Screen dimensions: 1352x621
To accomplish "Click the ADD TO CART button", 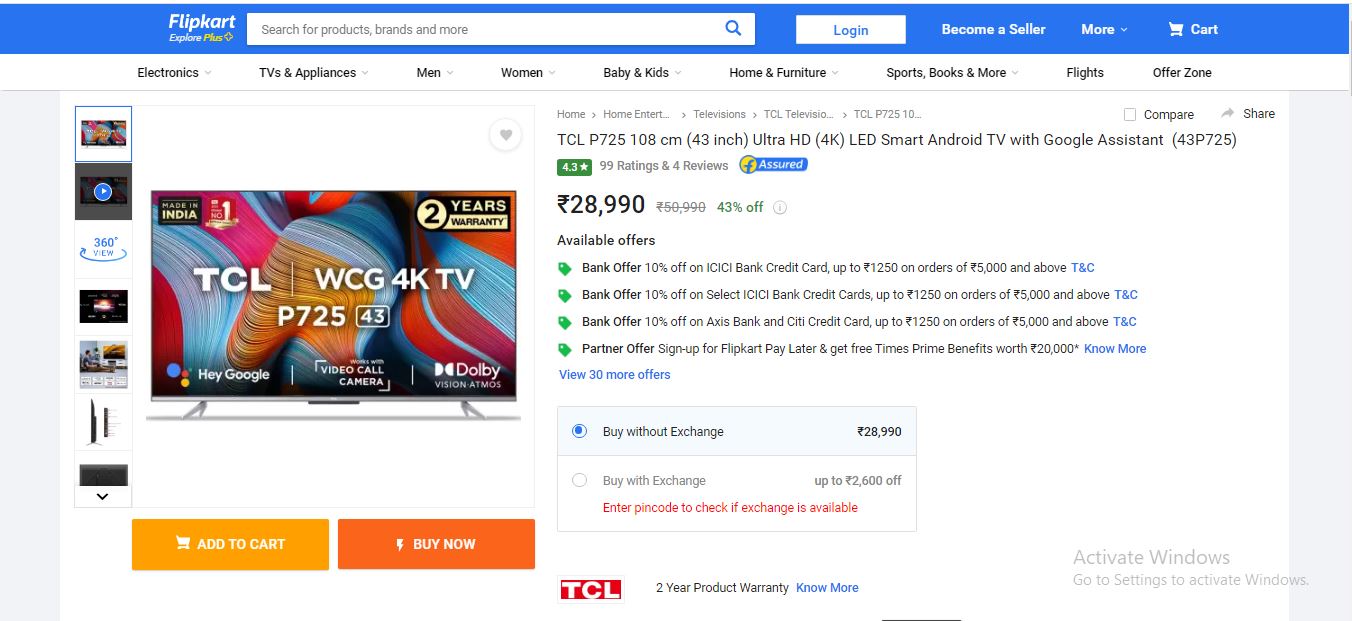I will pos(230,544).
